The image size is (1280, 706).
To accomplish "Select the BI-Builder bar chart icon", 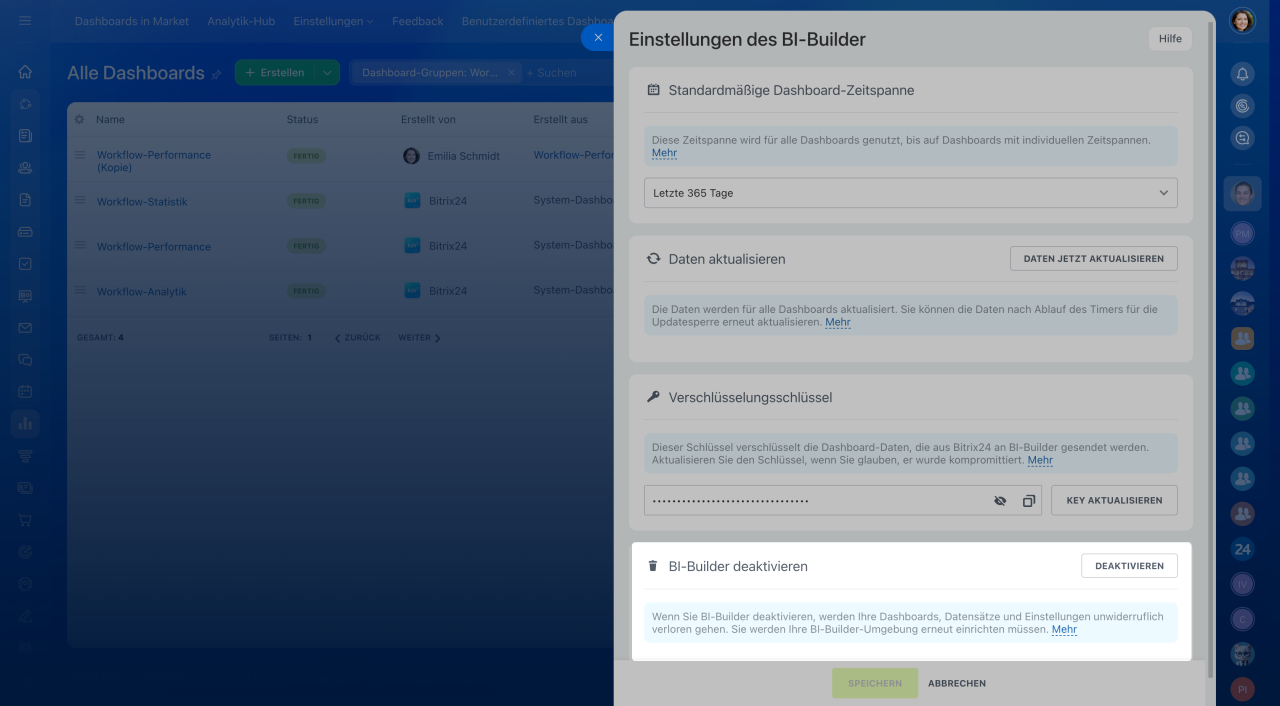I will click(25, 424).
